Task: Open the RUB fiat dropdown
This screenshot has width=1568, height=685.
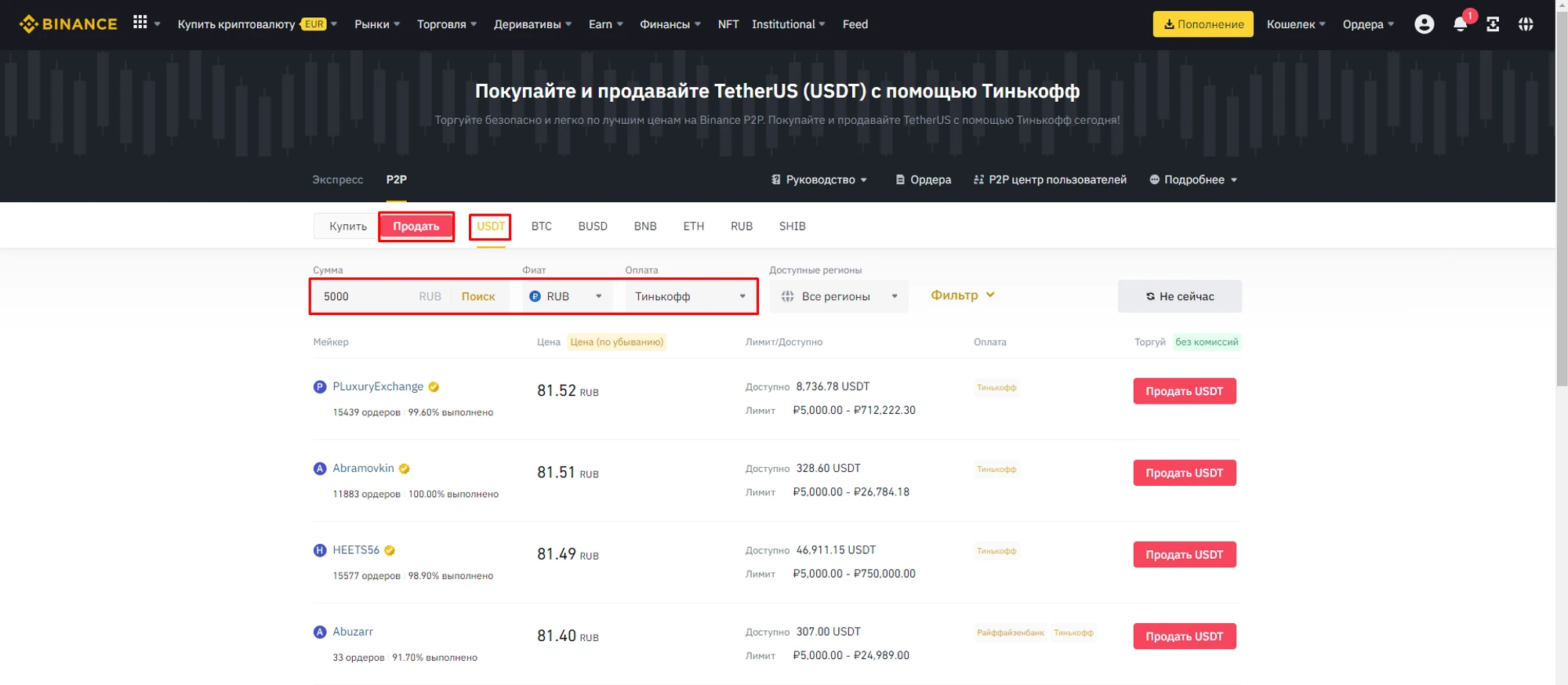Action: (566, 296)
